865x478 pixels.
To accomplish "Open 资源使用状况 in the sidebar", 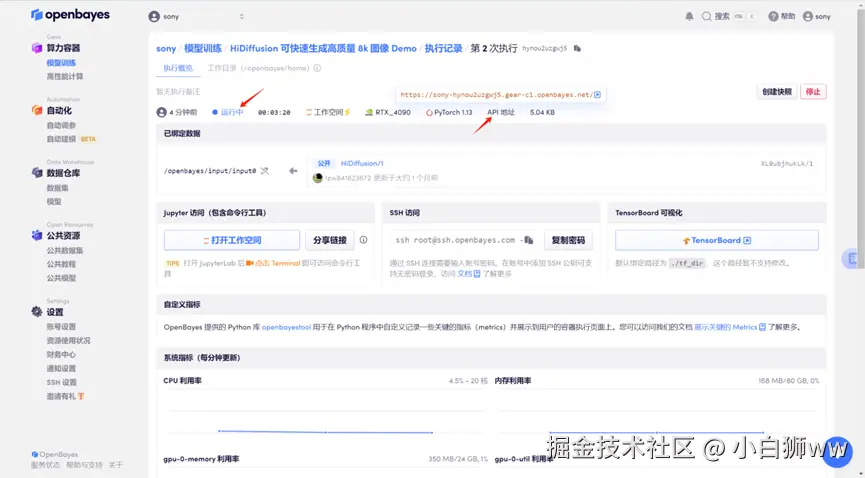I will tap(68, 341).
